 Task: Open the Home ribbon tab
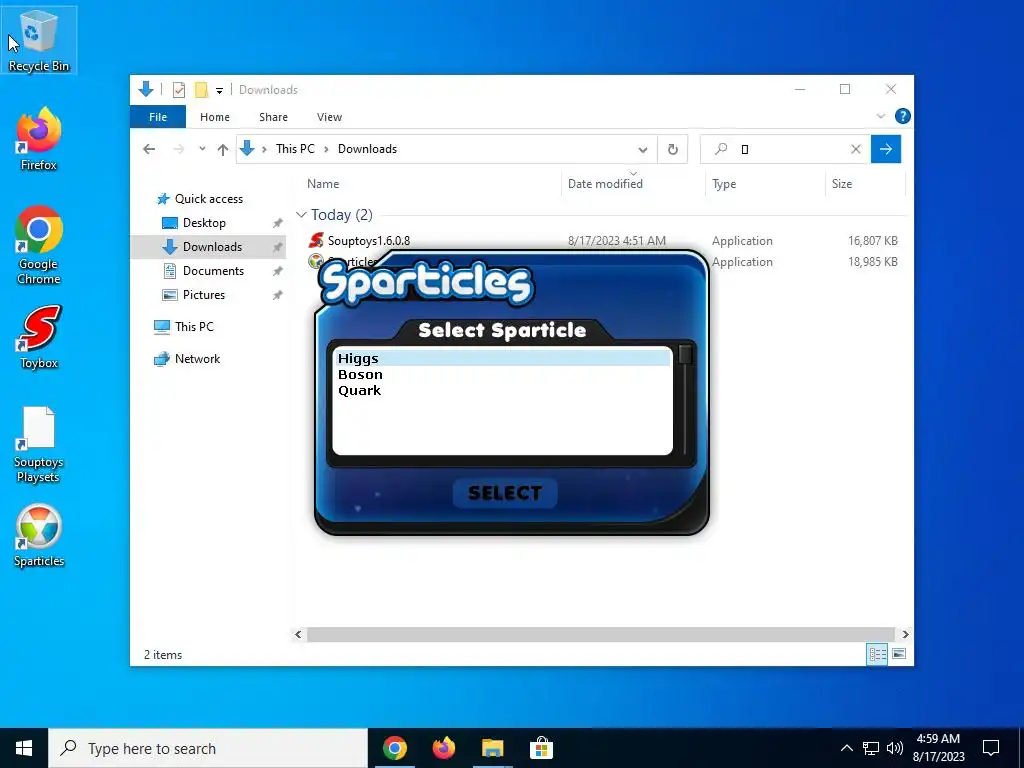pos(215,117)
